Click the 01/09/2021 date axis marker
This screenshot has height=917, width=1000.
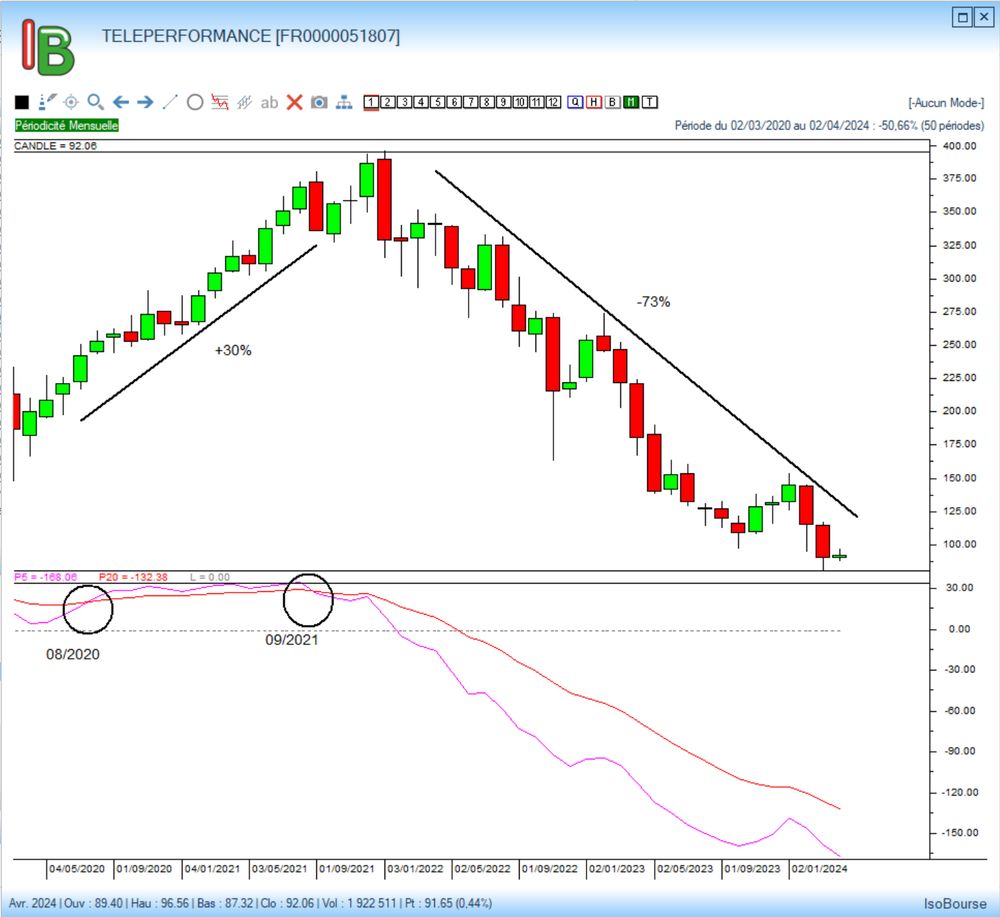(346, 869)
